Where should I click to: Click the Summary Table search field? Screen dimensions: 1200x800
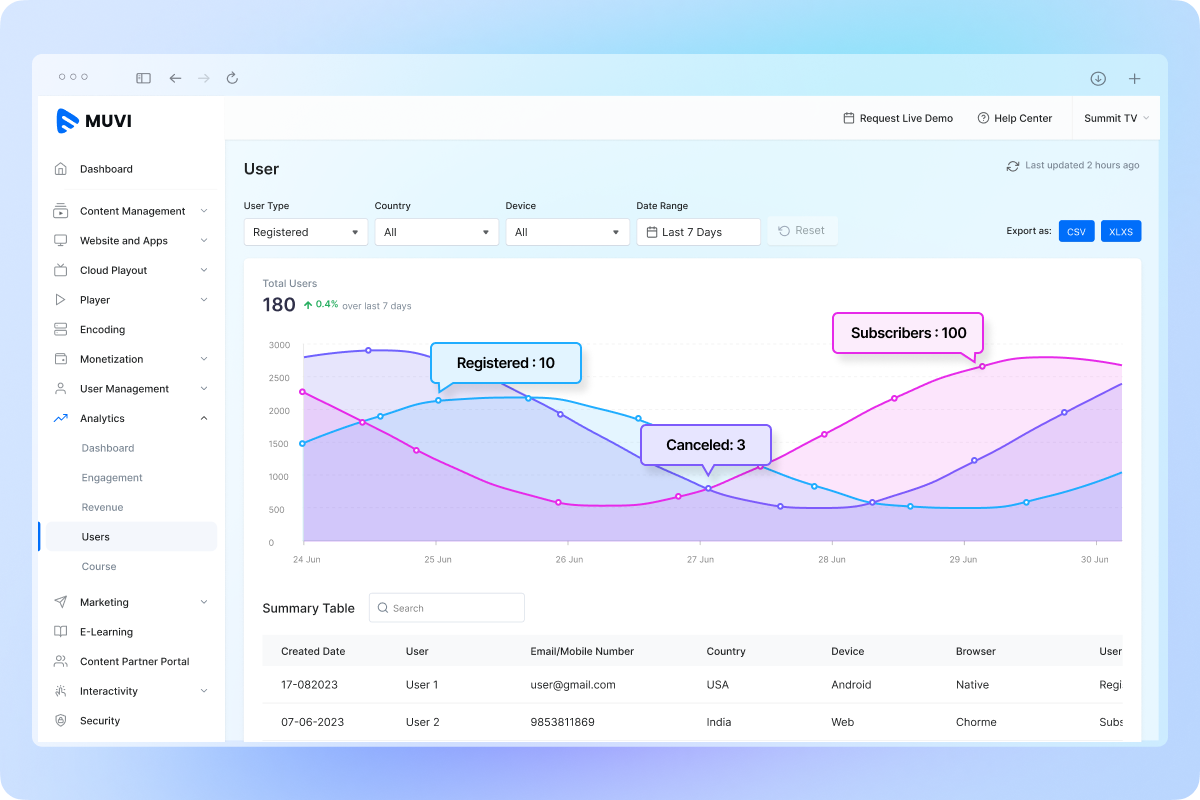click(447, 608)
